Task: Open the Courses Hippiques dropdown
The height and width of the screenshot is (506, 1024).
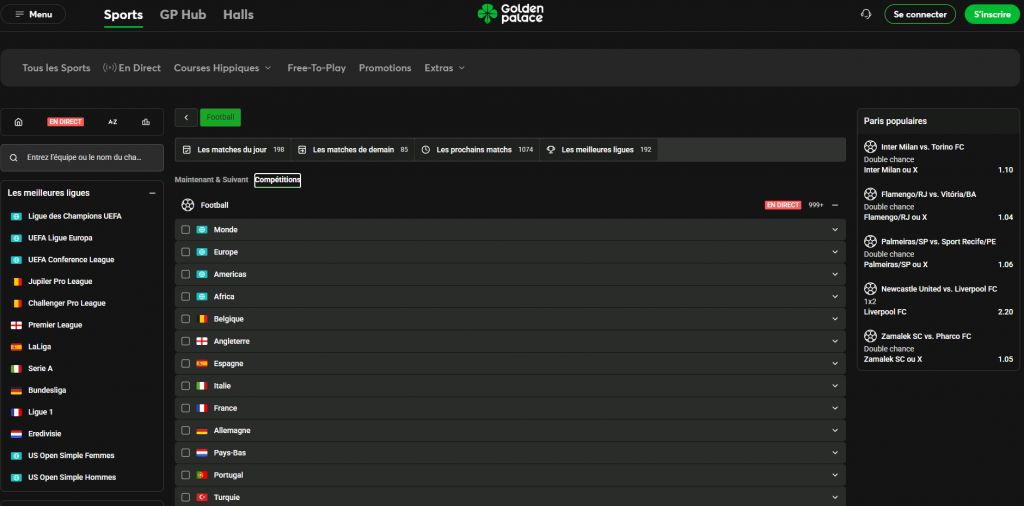Action: 223,68
